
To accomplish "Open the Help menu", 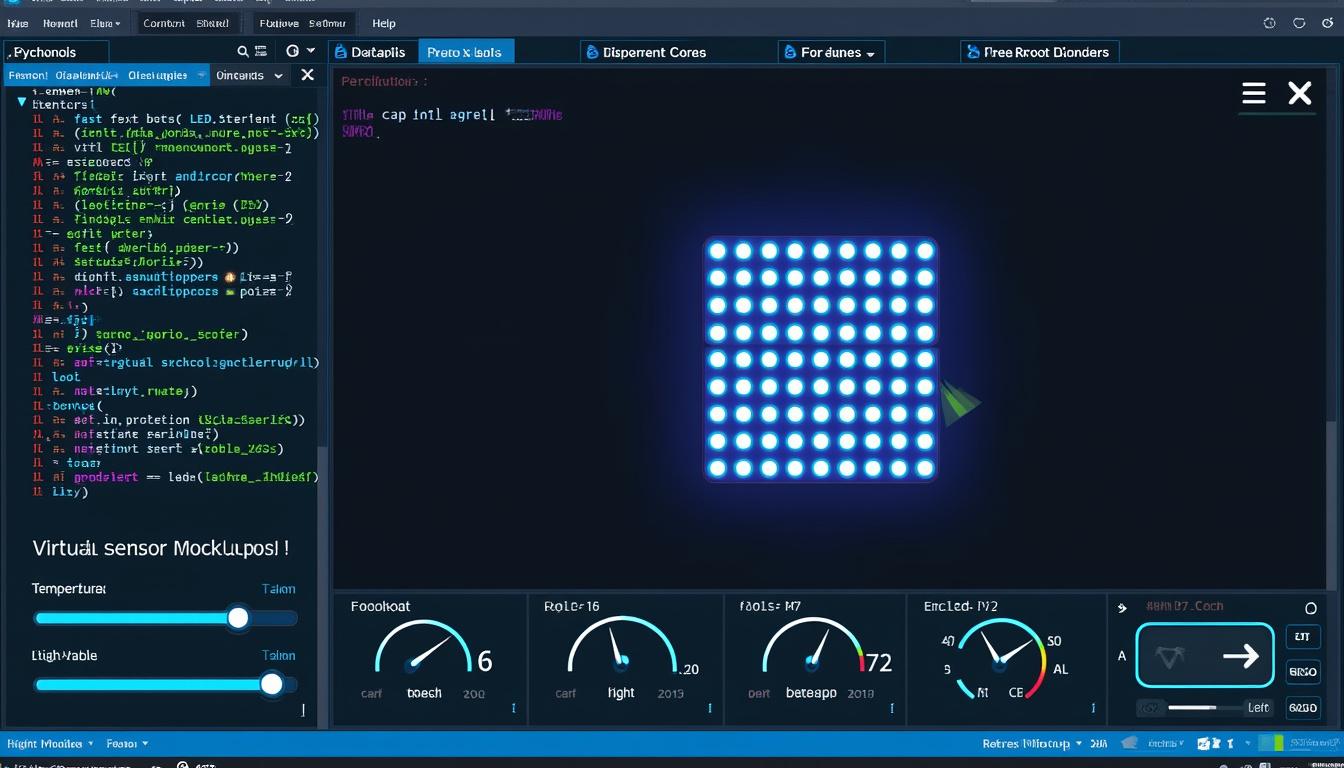I will click(383, 23).
